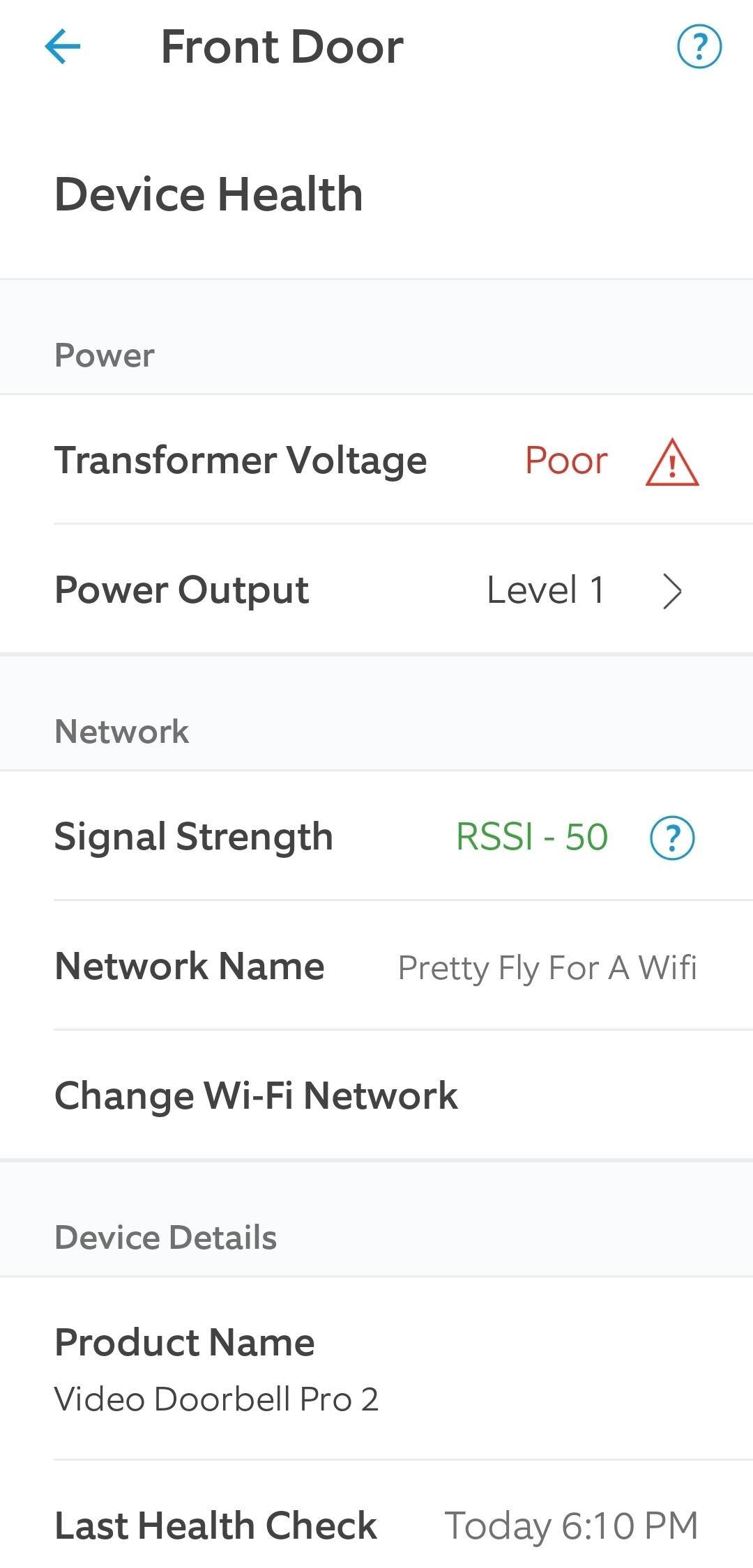Expand Power Output chevron arrow
Viewport: 753px width, 1568px height.
[671, 591]
